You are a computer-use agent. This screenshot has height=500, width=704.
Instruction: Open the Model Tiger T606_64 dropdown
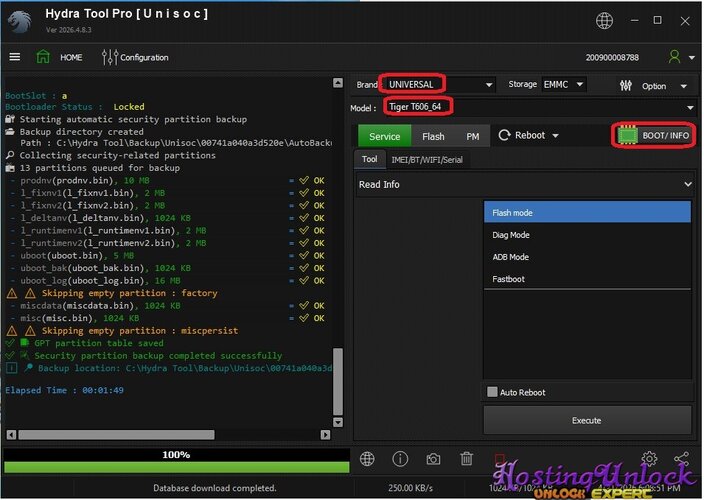click(539, 107)
